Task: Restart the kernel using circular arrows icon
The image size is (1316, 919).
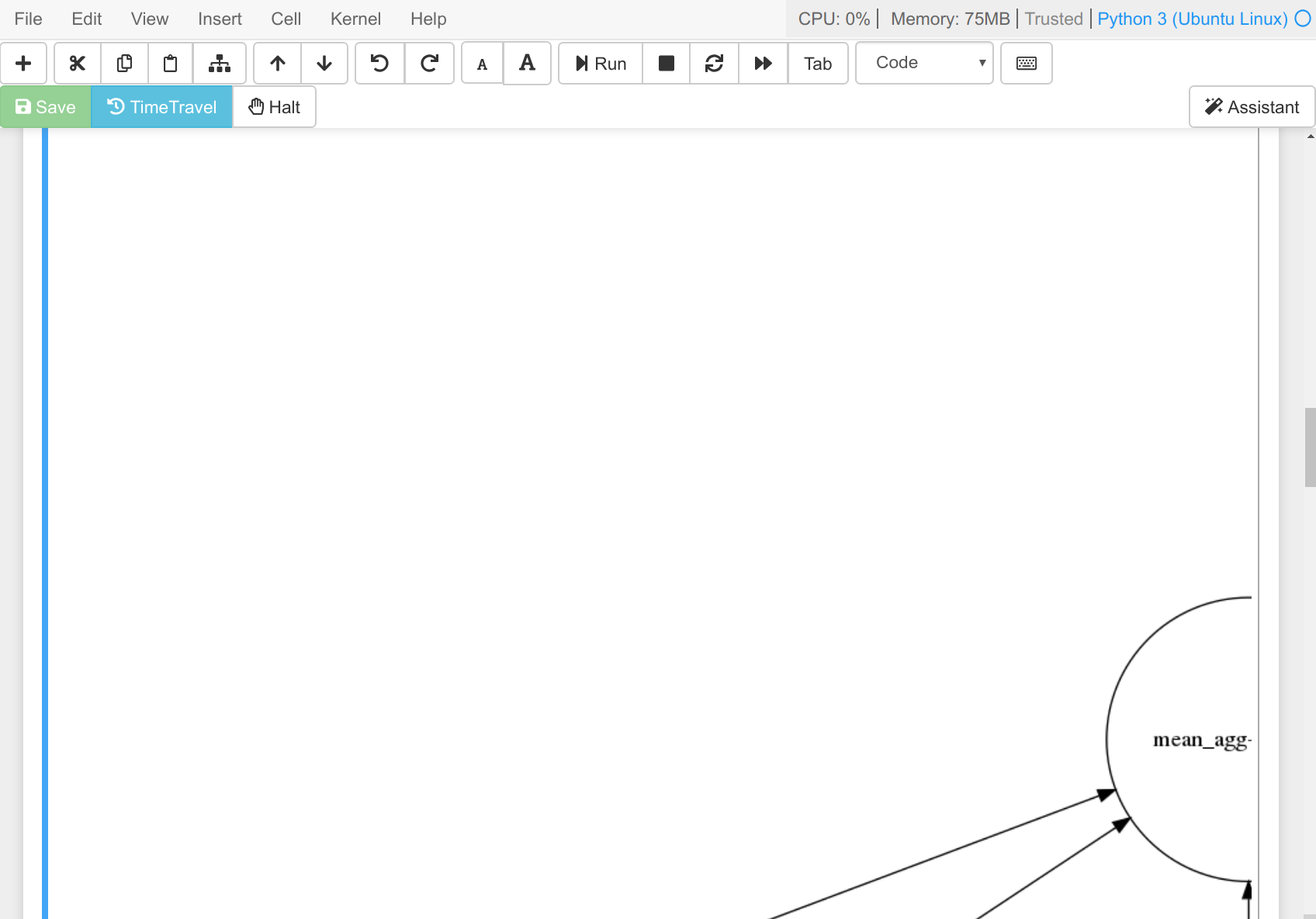Action: click(714, 63)
